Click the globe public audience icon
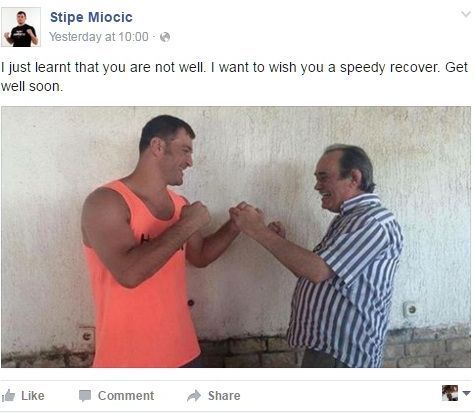This screenshot has height=413, width=475. (165, 37)
